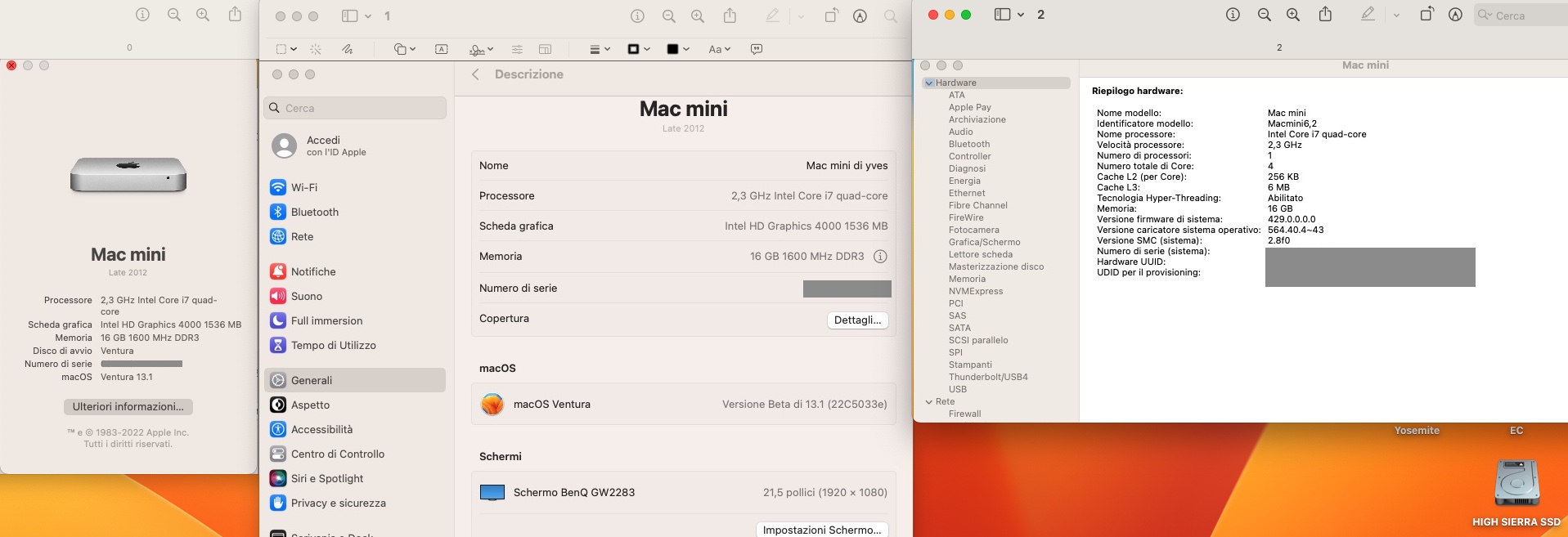Toggle markup toolbar in right Preview window

coord(1455,15)
